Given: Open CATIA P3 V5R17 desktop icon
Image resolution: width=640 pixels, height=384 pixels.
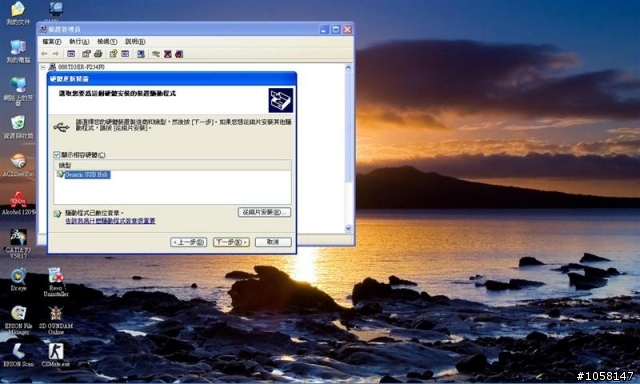Looking at the screenshot, I should [18, 244].
